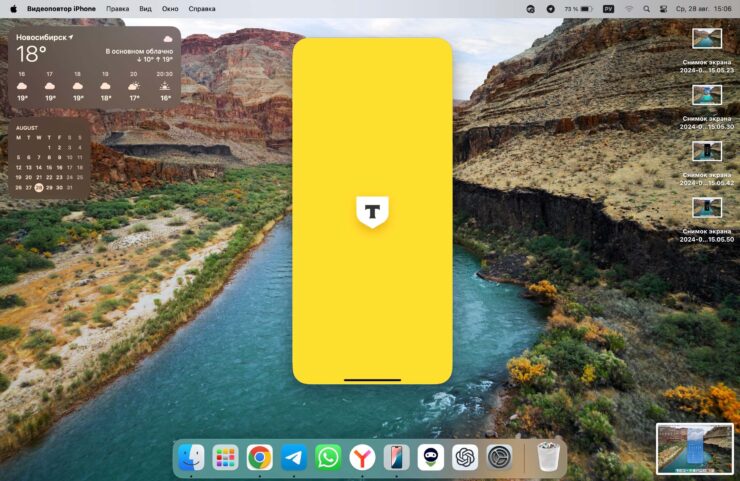Open the Справка menu
The height and width of the screenshot is (481, 740).
pos(202,8)
